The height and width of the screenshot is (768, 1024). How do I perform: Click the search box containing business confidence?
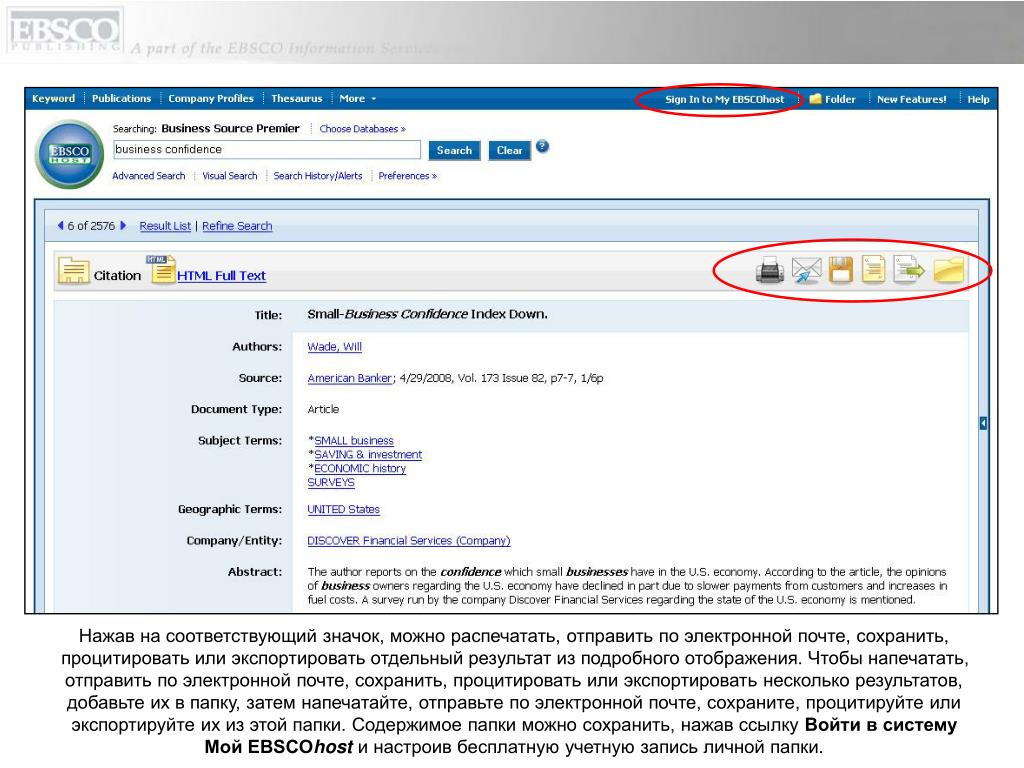pyautogui.click(x=267, y=150)
